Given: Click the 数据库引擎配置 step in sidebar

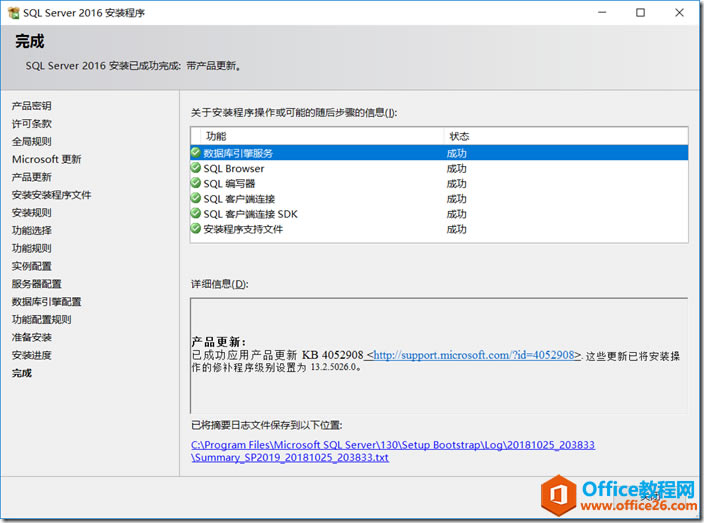Looking at the screenshot, I should tap(46, 302).
